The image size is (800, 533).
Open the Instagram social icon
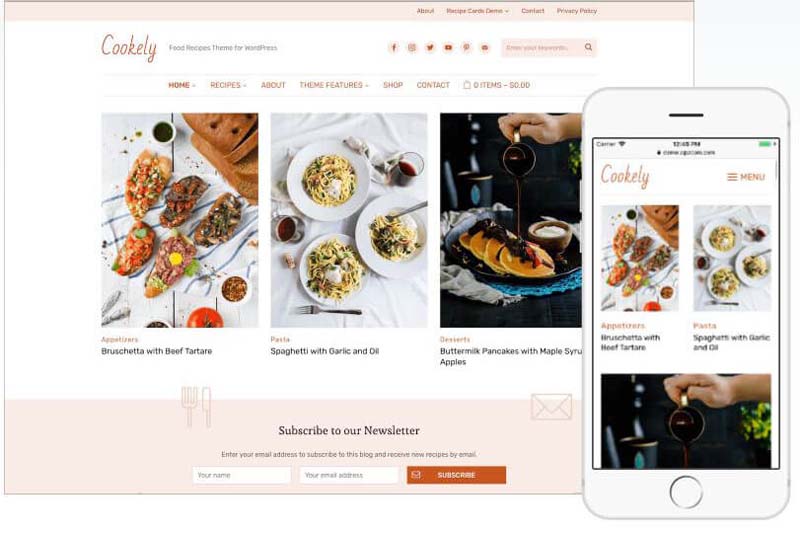tap(412, 47)
